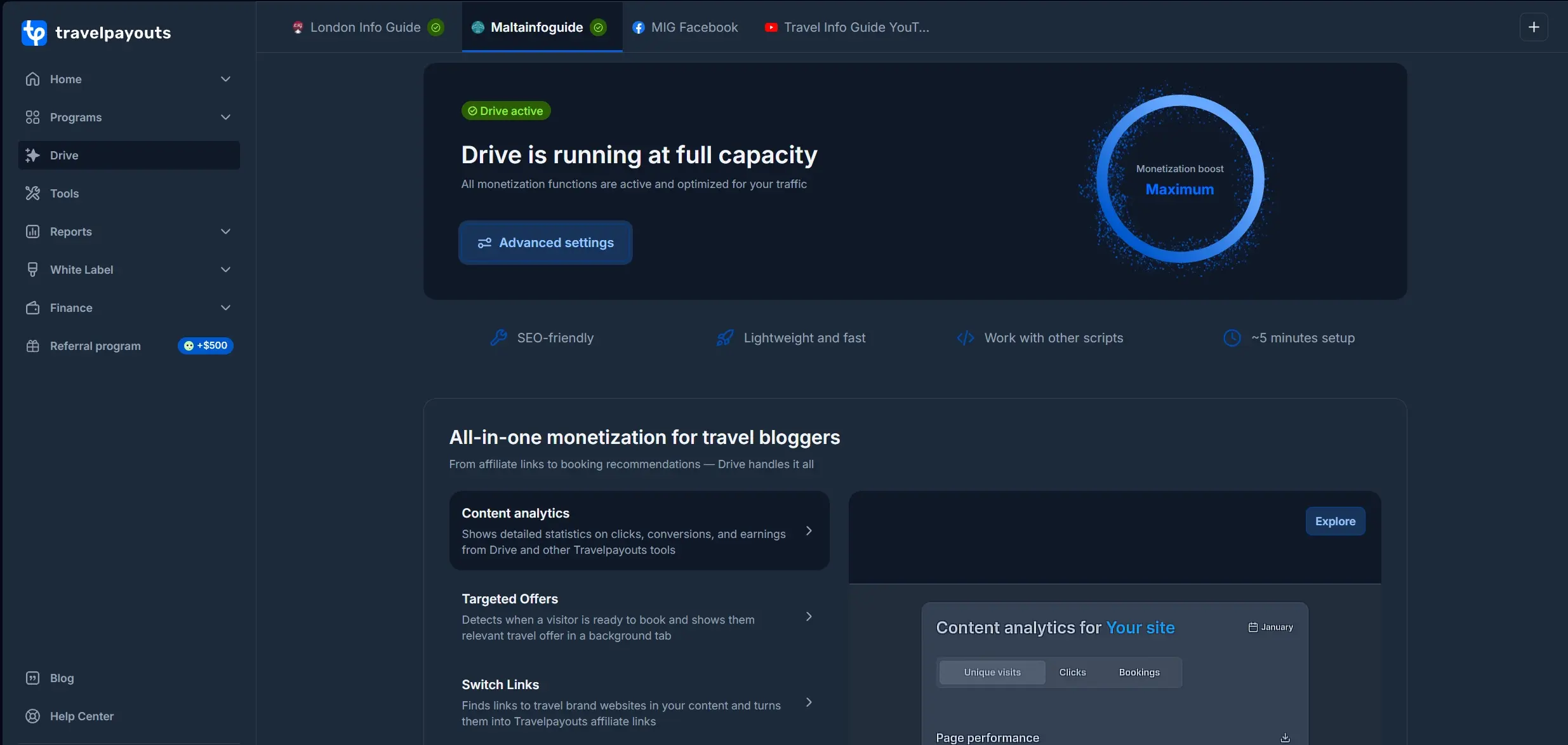Click the Finance wallet icon

(32, 307)
